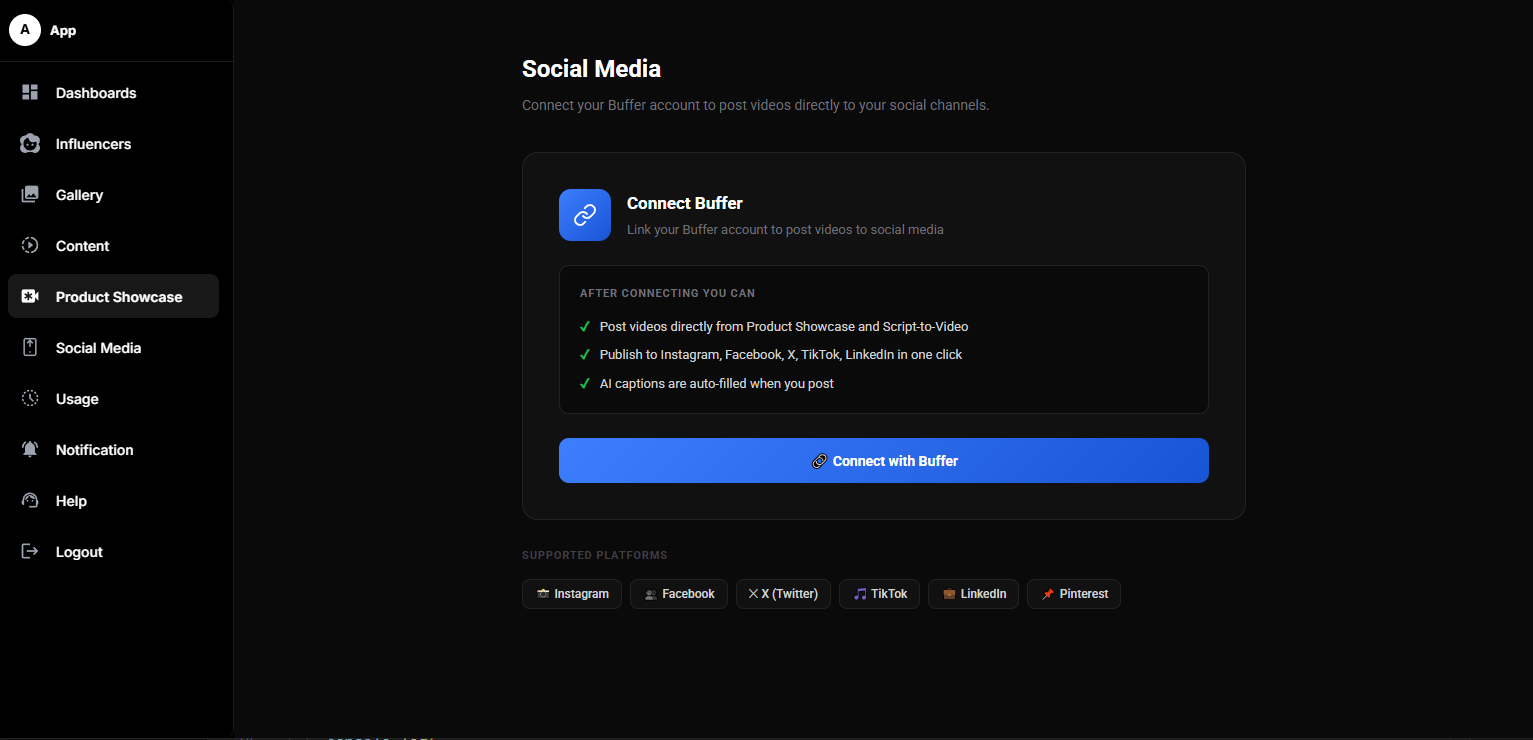
Task: Click the Gallery images icon
Action: point(30,194)
